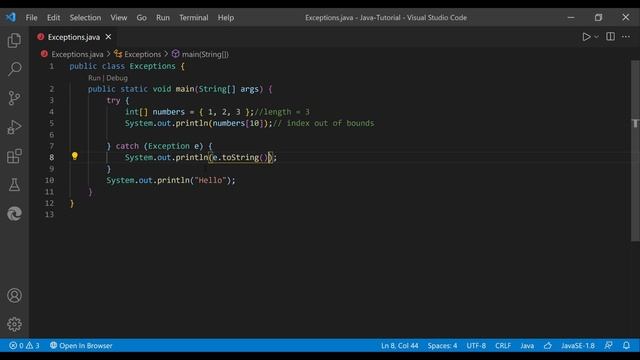The image size is (640, 360).
Task: Expand the run button dropdown arrow
Action: (596, 37)
